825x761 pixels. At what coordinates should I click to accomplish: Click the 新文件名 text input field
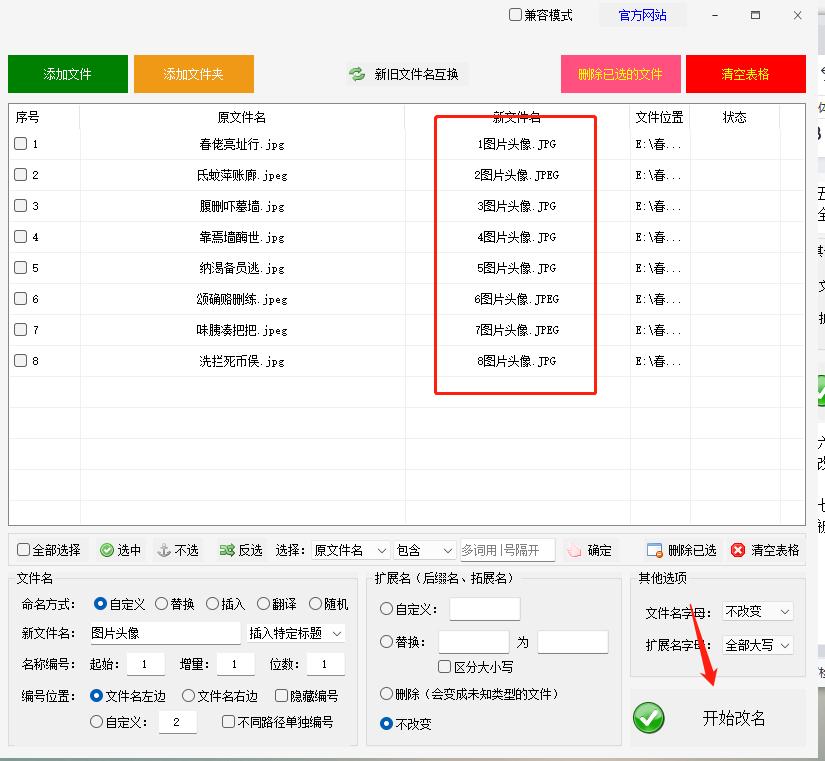click(x=164, y=633)
